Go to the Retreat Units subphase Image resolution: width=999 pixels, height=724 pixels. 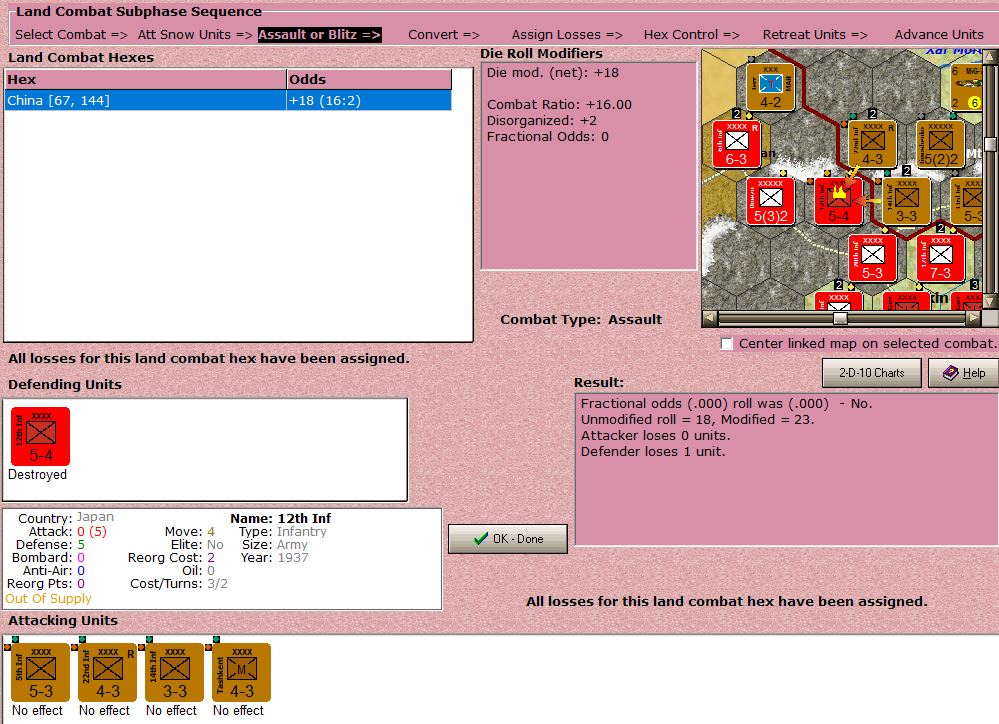pos(816,34)
